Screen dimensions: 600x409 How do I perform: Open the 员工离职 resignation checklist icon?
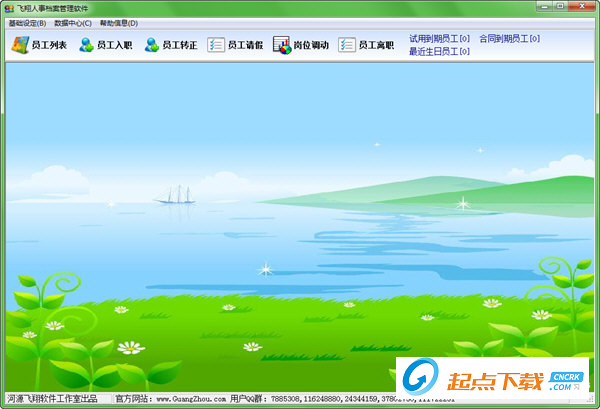347,45
